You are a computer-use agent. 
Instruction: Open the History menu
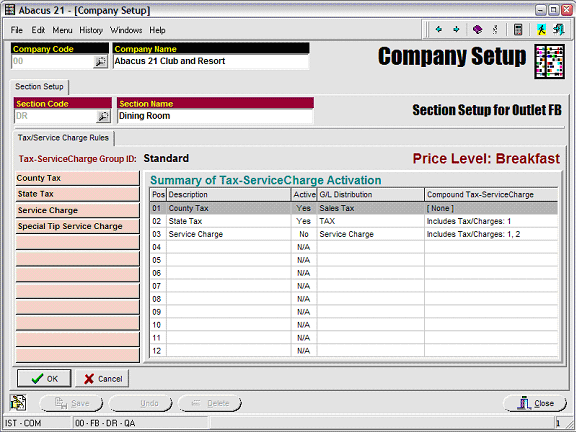click(91, 30)
